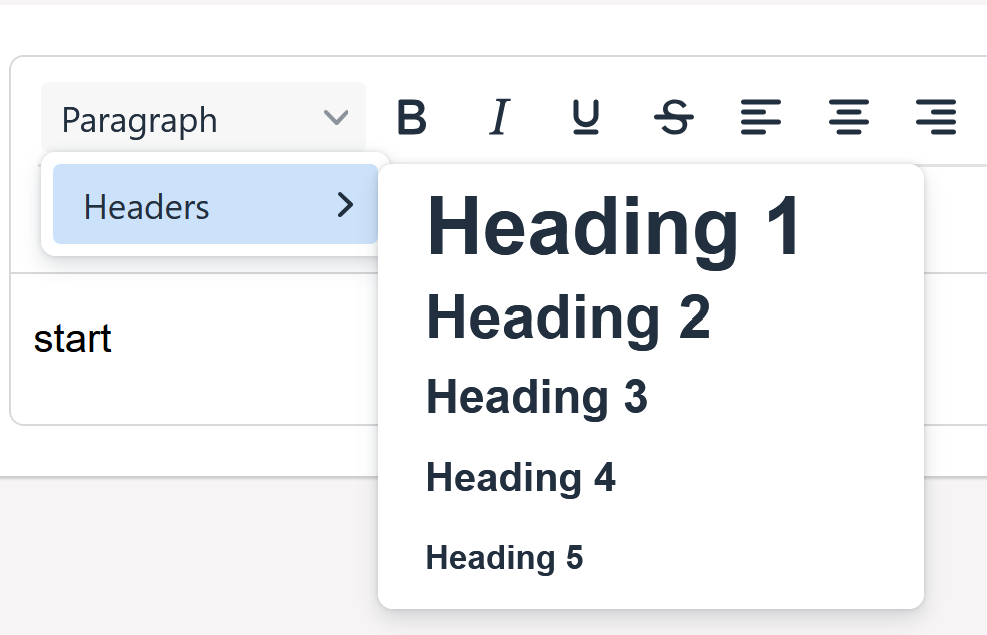The width and height of the screenshot is (987, 635).
Task: Select the Headers menu item
Action: point(147,207)
